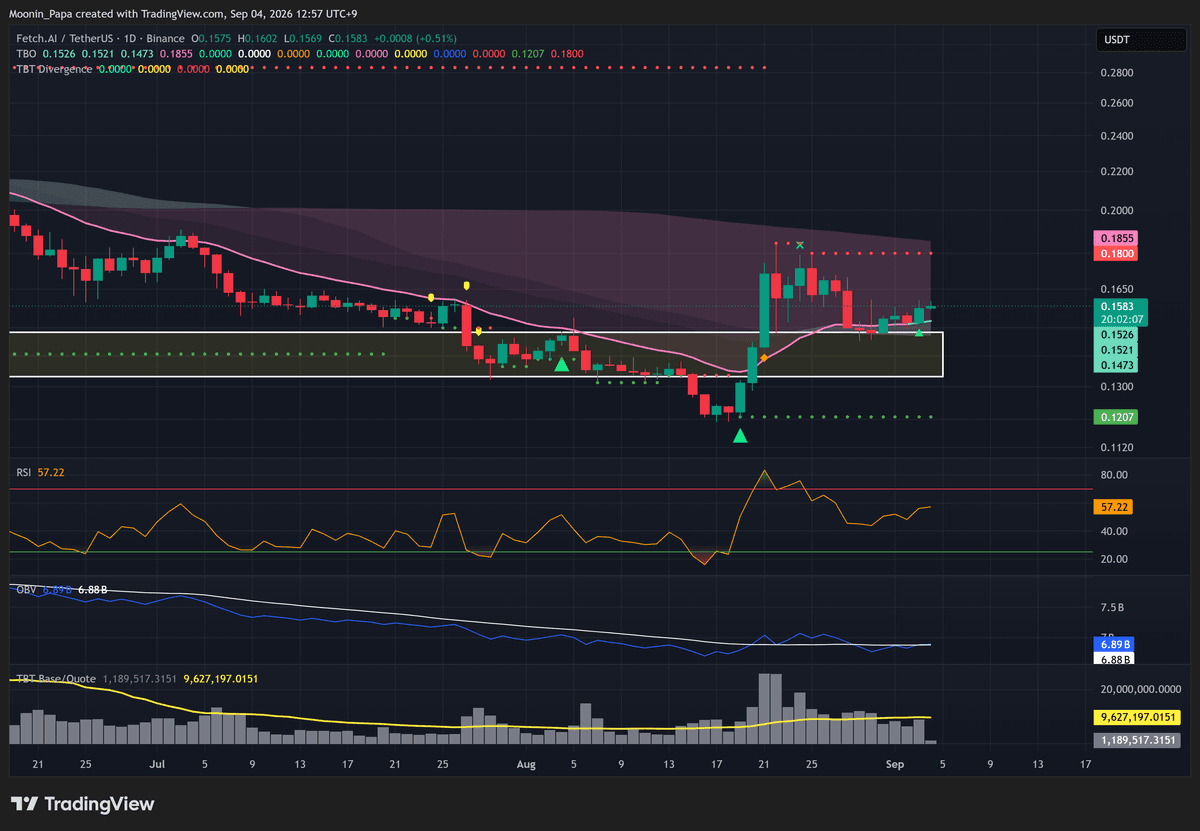Image resolution: width=1200 pixels, height=831 pixels.
Task: Click the 0.1300 price axis label
Action: pos(1116,386)
